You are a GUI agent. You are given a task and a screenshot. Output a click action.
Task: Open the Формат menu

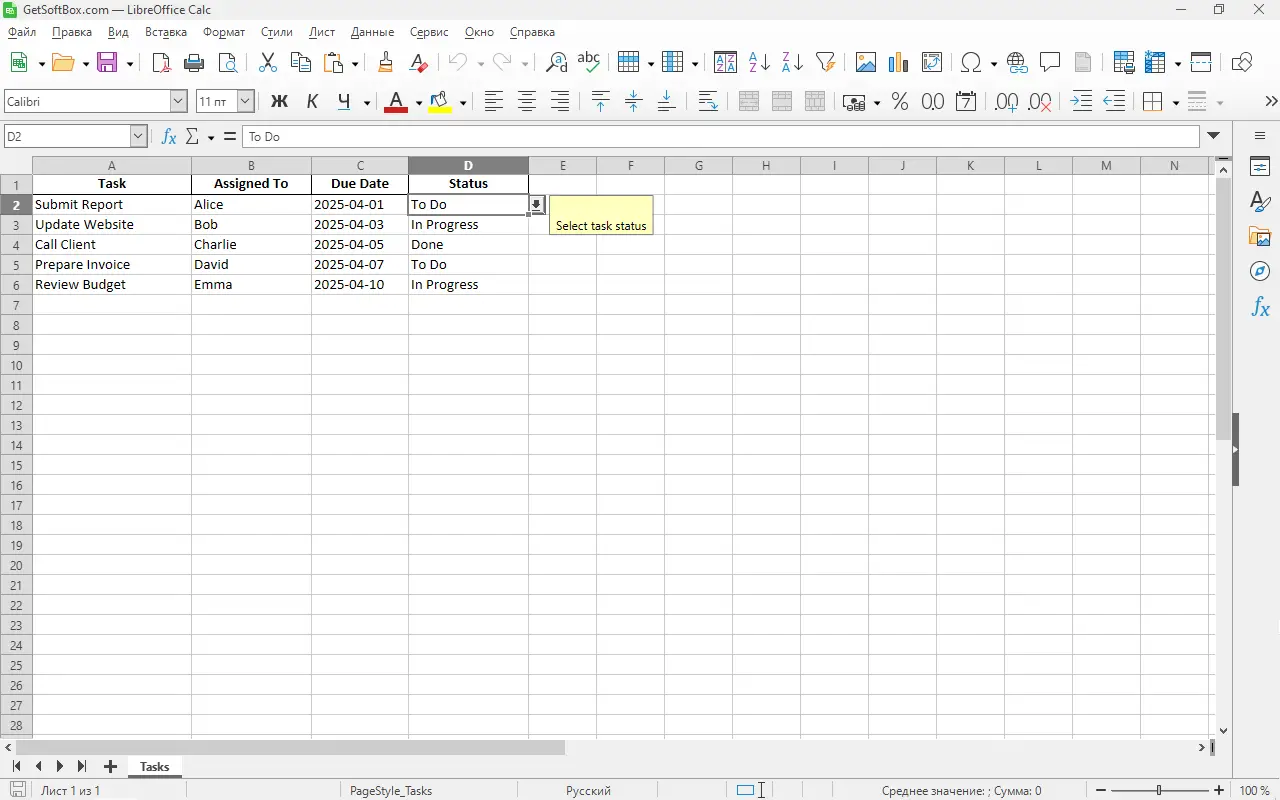(223, 32)
